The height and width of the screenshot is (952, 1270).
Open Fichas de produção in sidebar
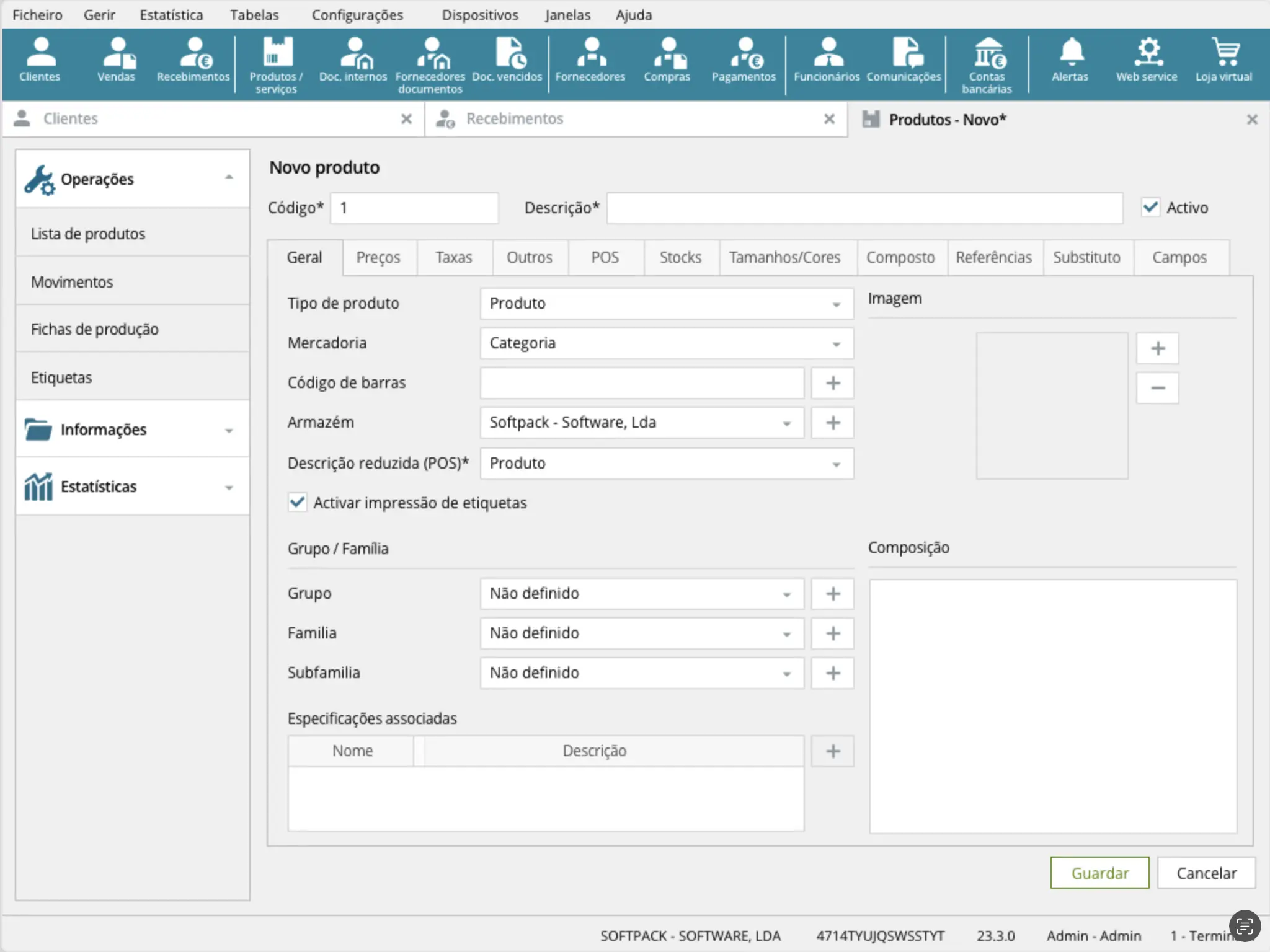(133, 329)
